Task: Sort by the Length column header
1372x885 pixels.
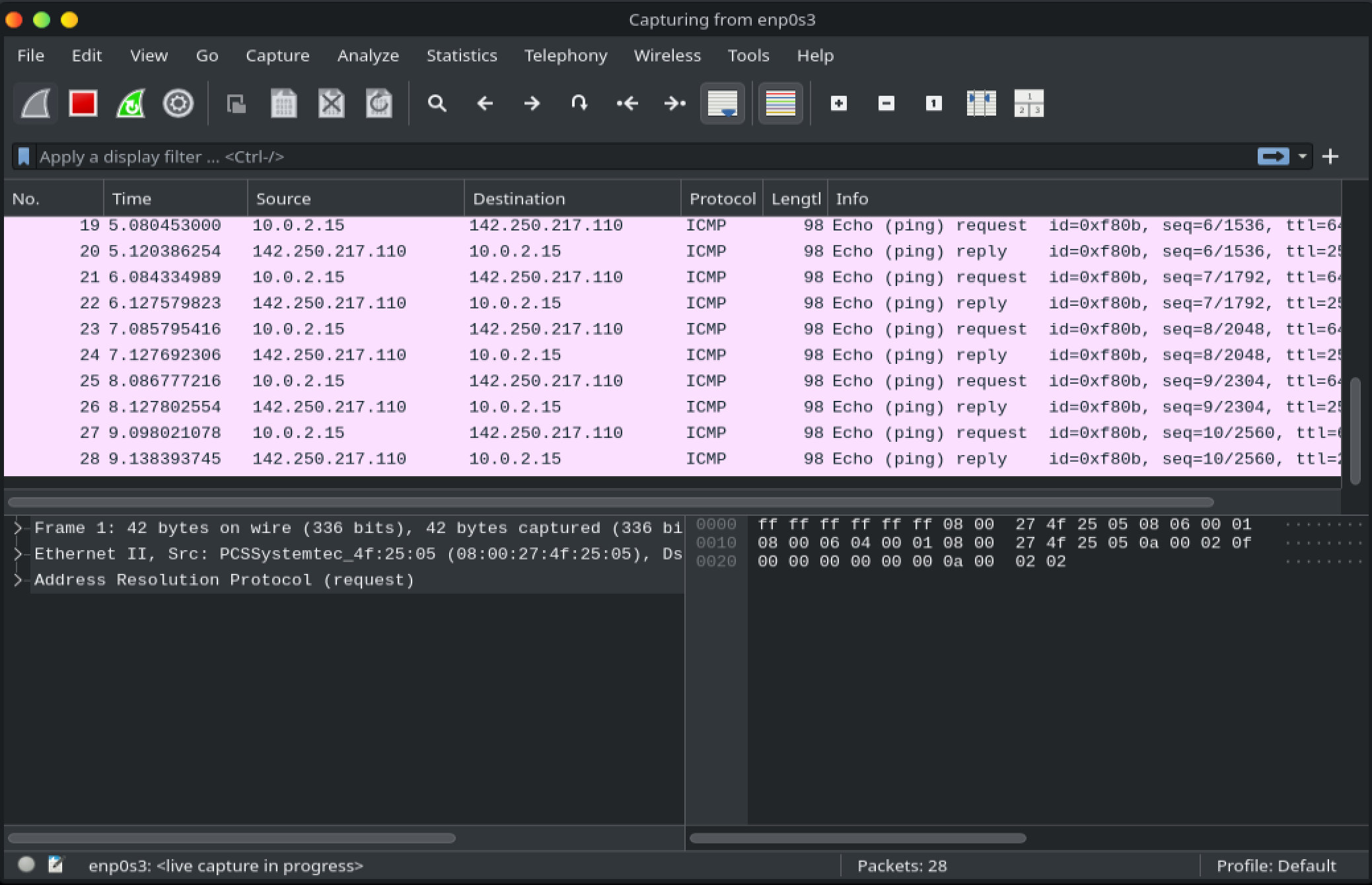Action: point(795,199)
